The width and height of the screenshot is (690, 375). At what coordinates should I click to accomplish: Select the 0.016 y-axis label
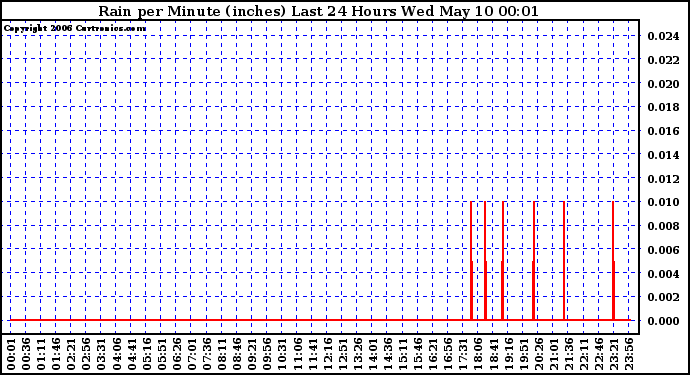663,131
